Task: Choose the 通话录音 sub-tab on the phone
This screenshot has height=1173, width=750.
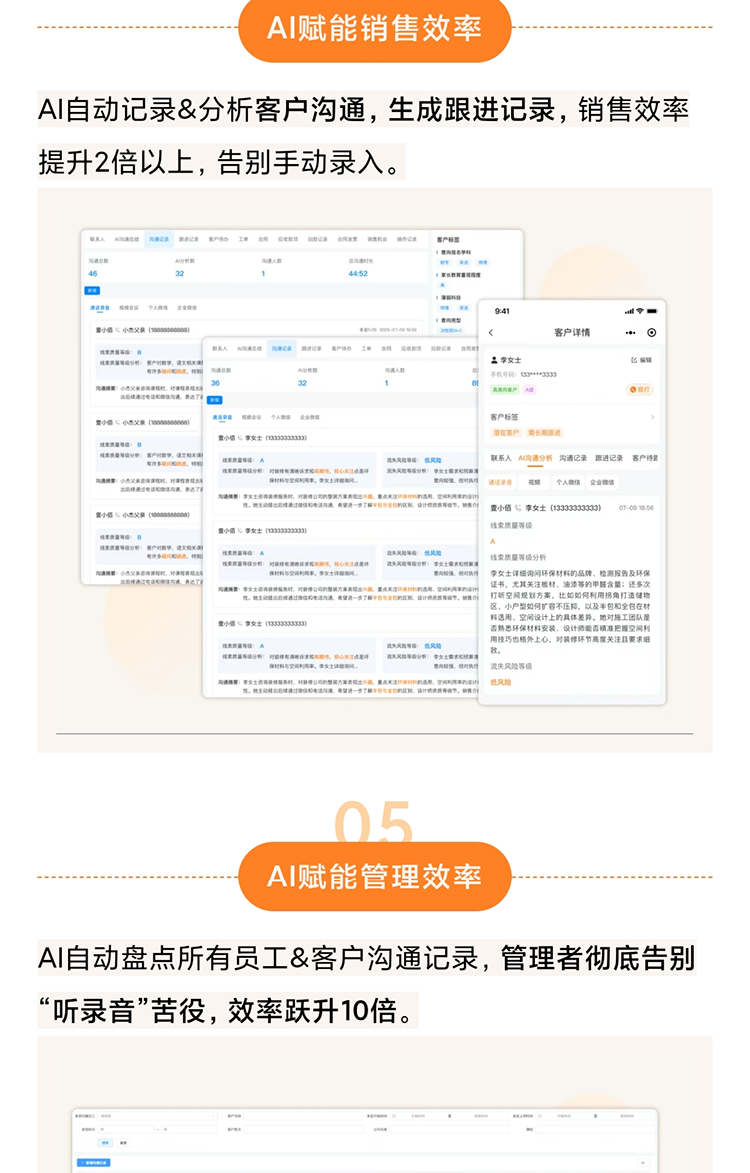Action: tap(500, 483)
